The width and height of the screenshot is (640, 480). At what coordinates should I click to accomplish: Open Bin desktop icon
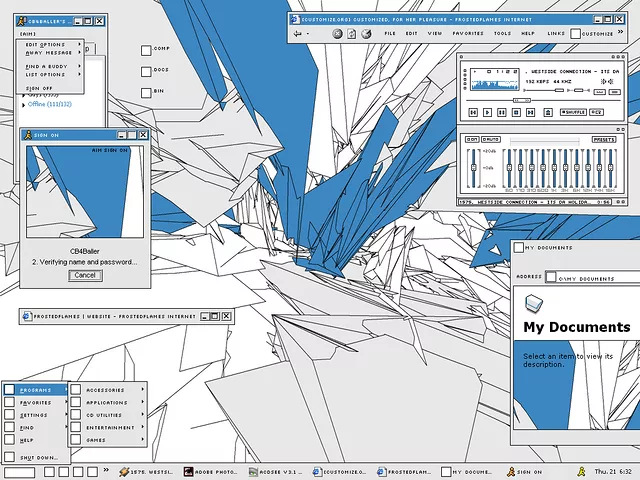pyautogui.click(x=146, y=93)
